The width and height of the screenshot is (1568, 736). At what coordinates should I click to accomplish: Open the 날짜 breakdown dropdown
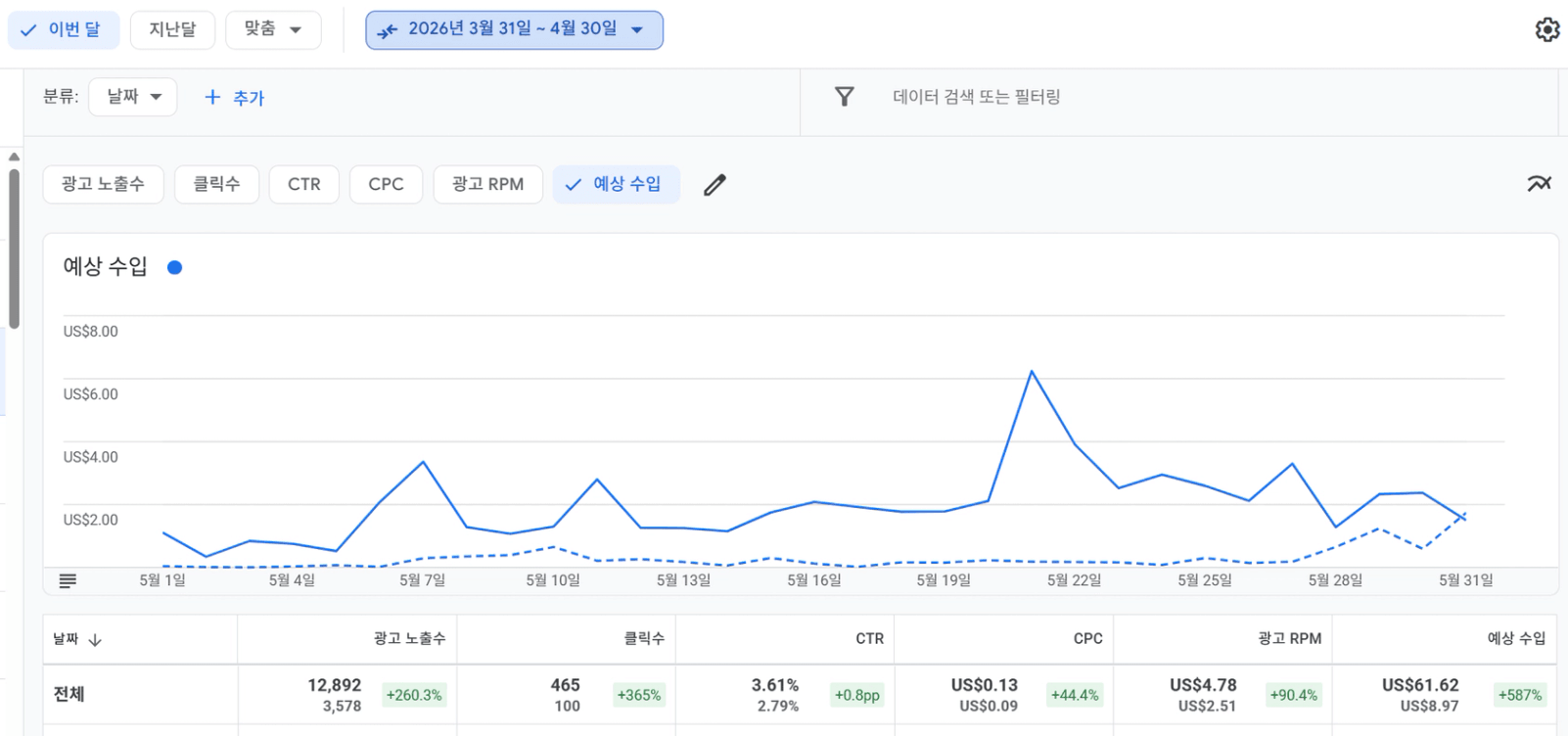(133, 97)
